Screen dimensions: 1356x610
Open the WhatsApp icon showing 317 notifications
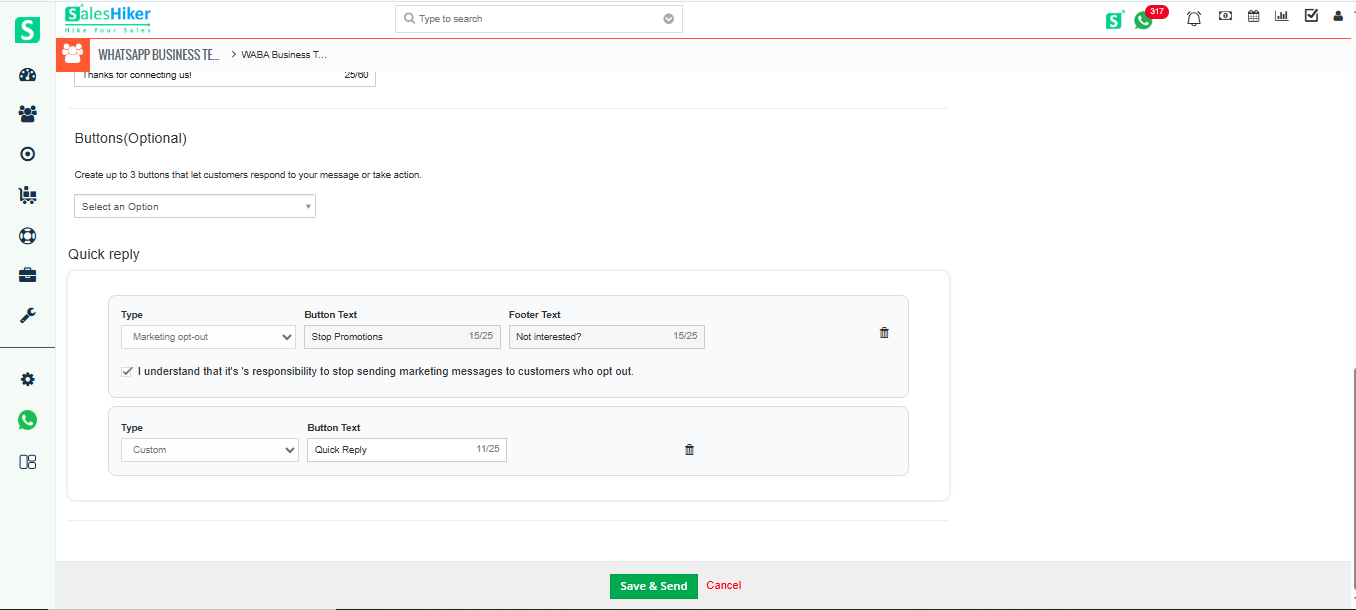click(x=1143, y=19)
